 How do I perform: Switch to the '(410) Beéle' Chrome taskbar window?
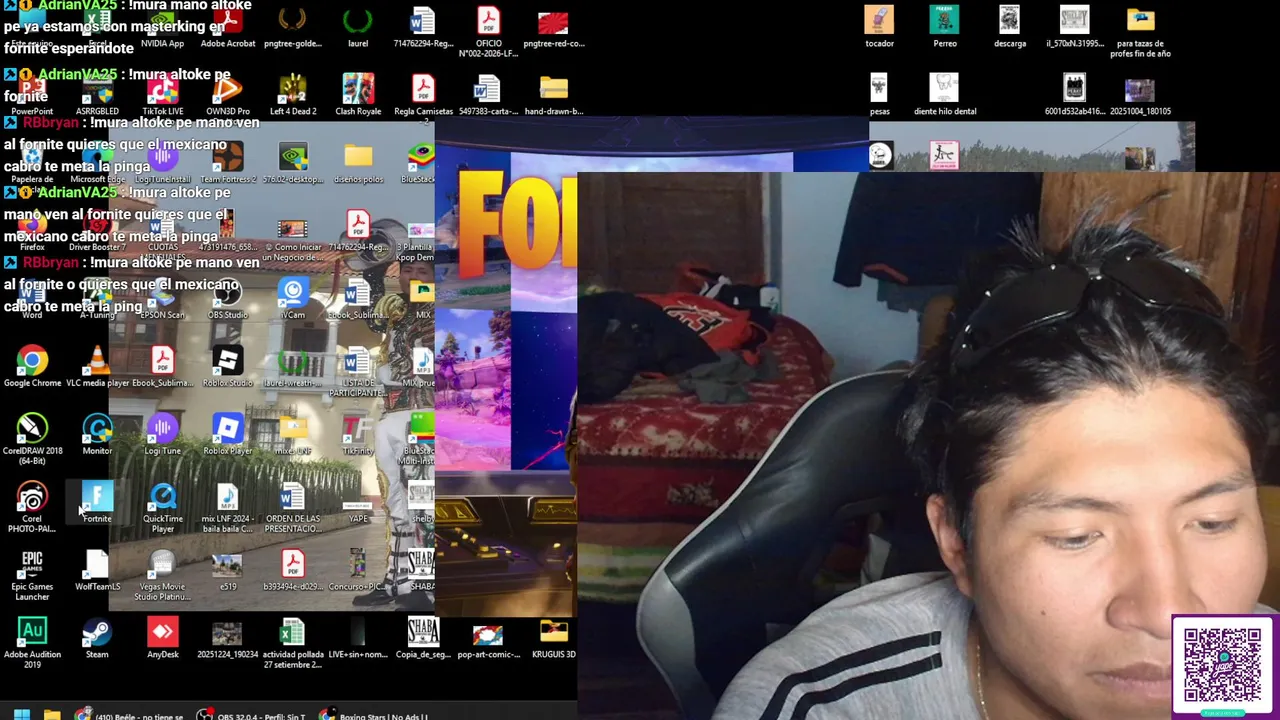[x=129, y=714]
